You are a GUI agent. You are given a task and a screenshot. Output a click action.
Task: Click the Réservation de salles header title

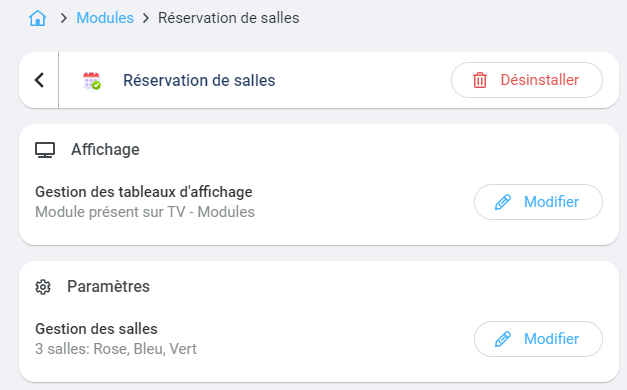[199, 80]
